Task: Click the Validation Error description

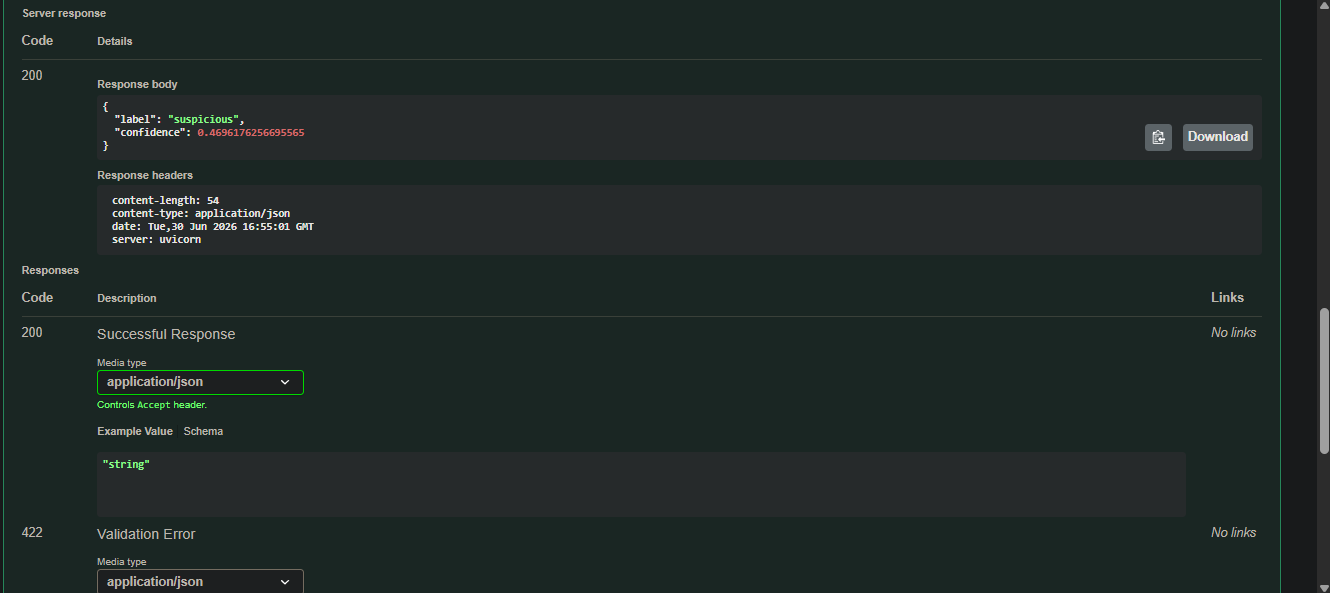Action: [146, 534]
